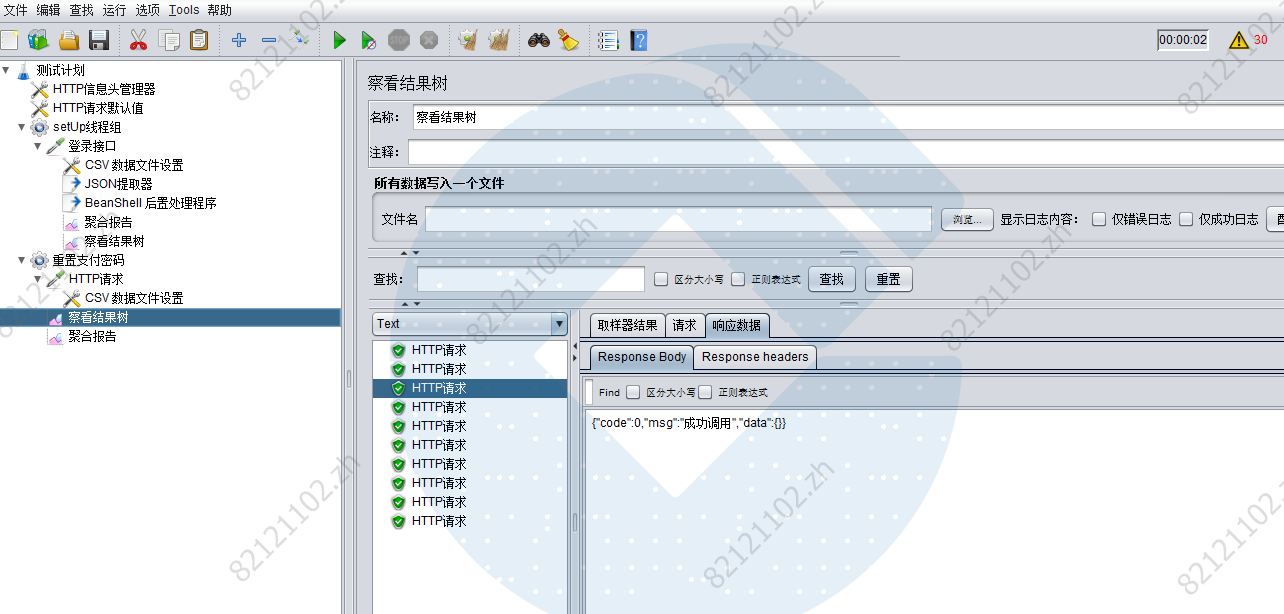Open the Templates toolbar icon
1284x614 pixels.
[38, 40]
